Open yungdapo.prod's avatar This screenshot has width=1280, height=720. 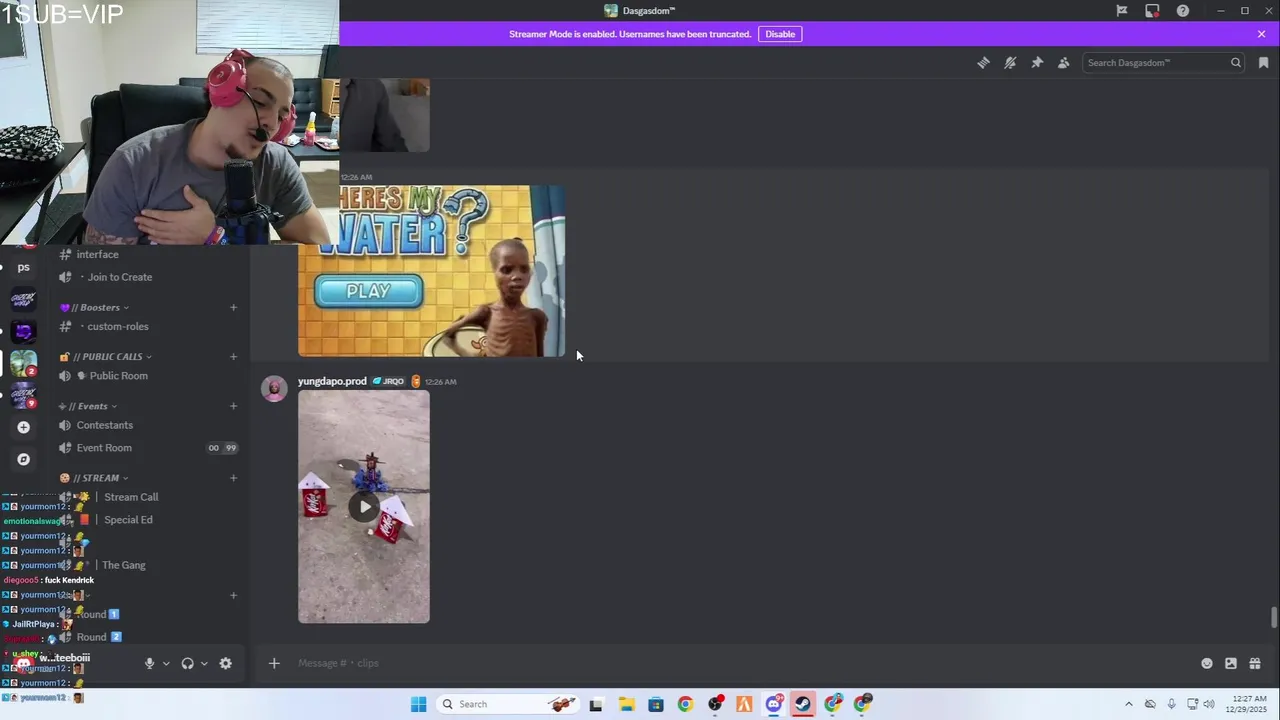[274, 389]
